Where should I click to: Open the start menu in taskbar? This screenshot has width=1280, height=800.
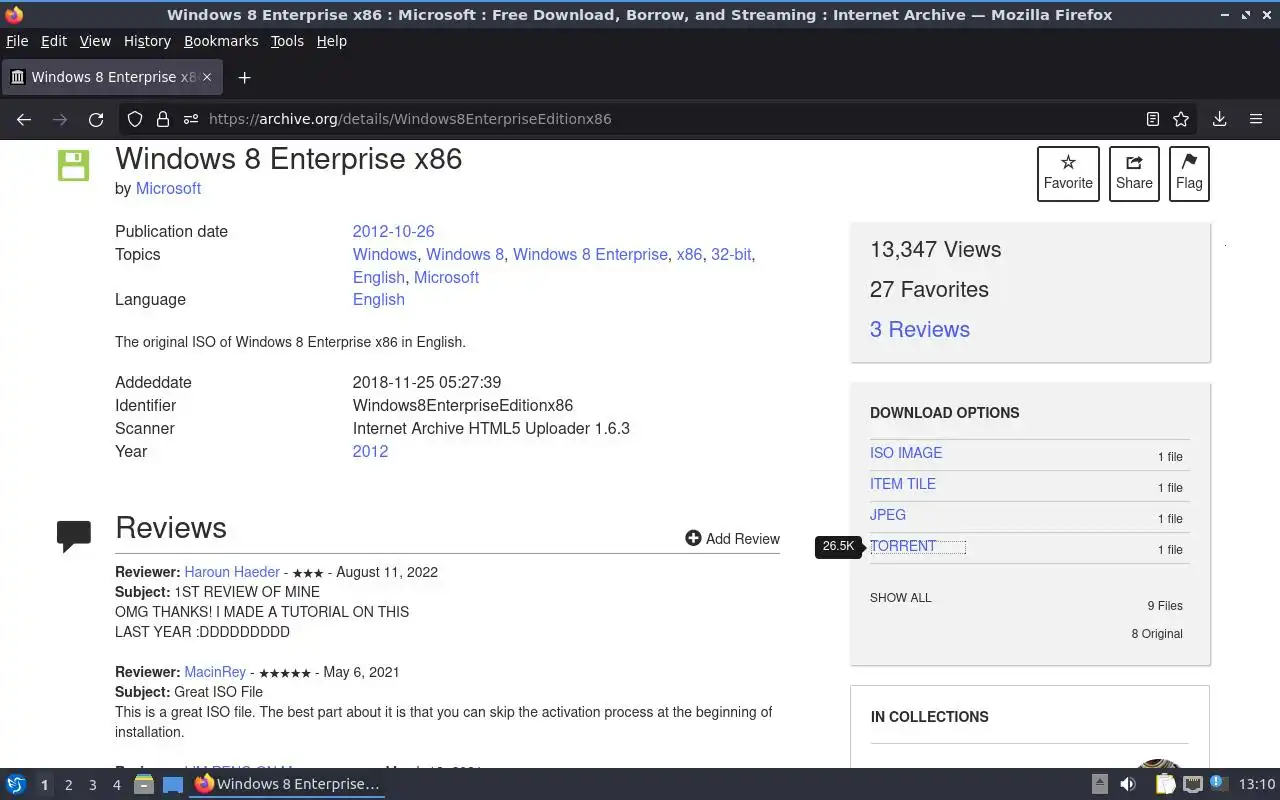click(x=16, y=784)
